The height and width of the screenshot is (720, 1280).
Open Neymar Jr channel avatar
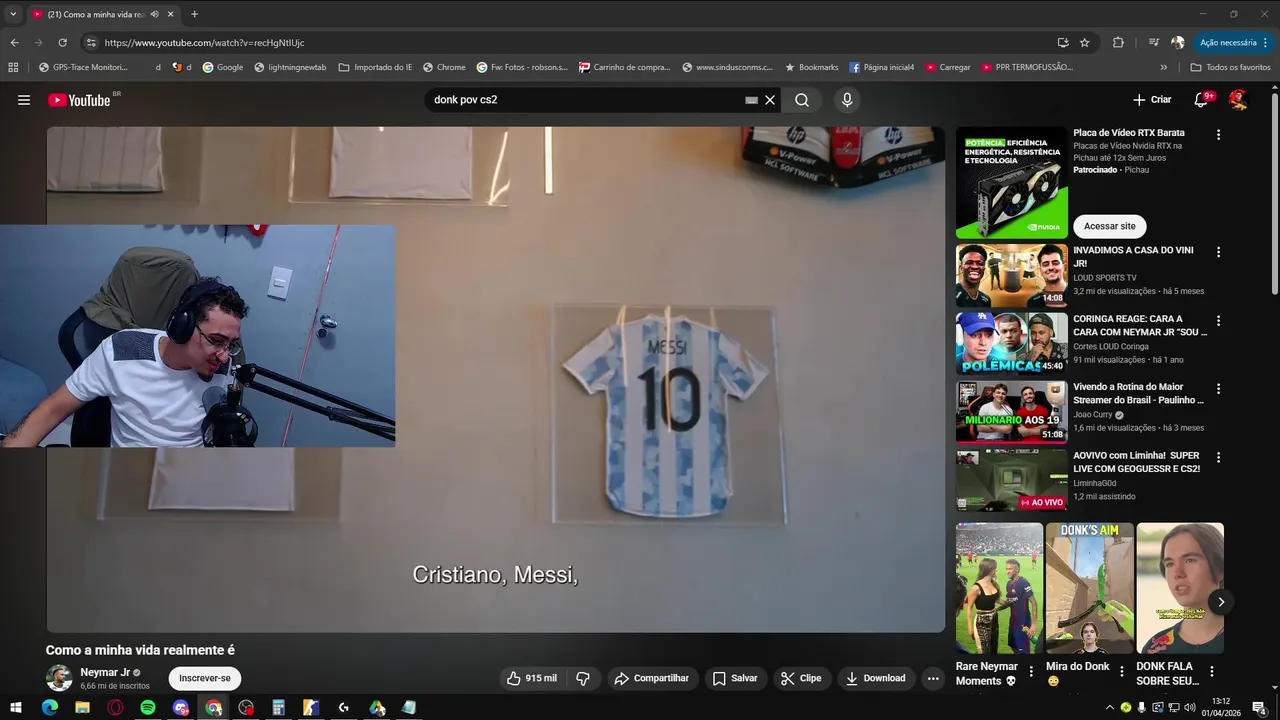coord(59,678)
